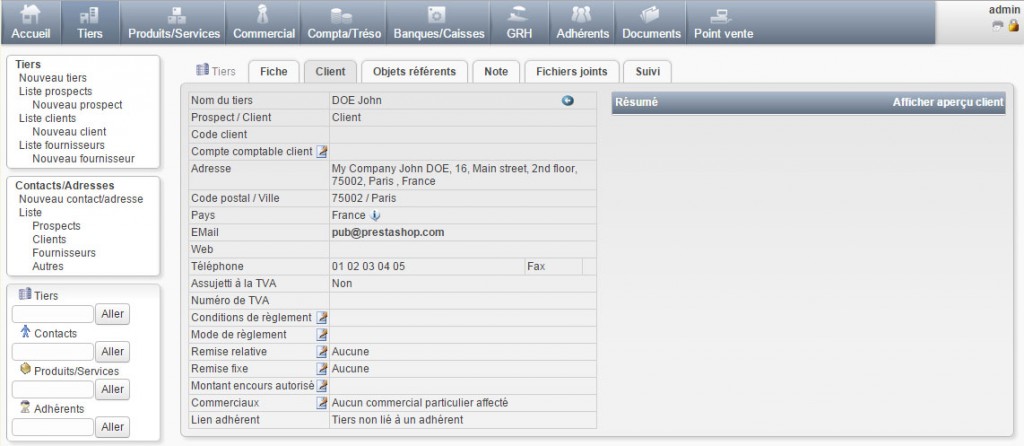1024x446 pixels.
Task: Open the GRH menu
Action: coord(519,23)
